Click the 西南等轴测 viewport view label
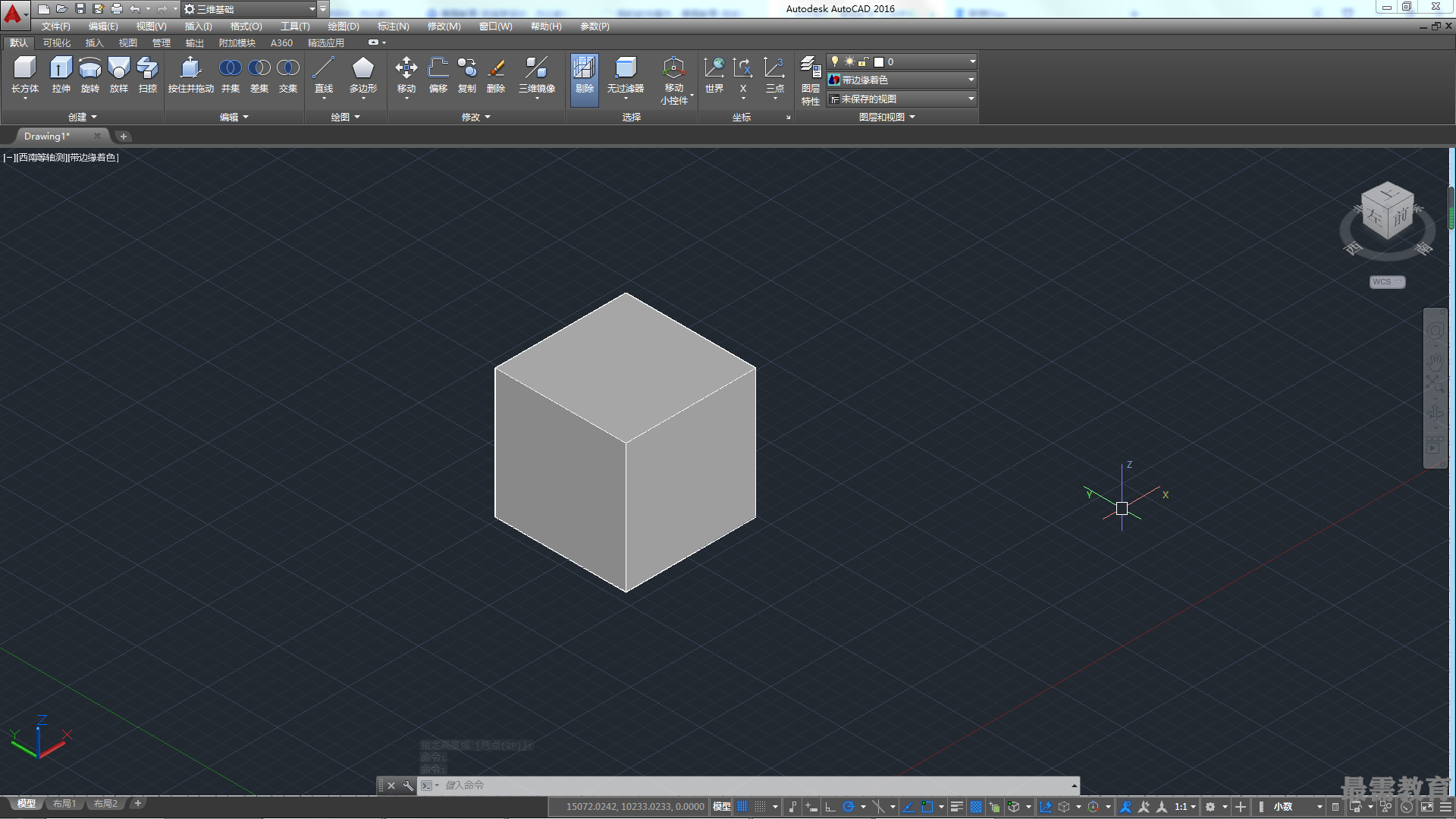1456x819 pixels. pos(42,158)
